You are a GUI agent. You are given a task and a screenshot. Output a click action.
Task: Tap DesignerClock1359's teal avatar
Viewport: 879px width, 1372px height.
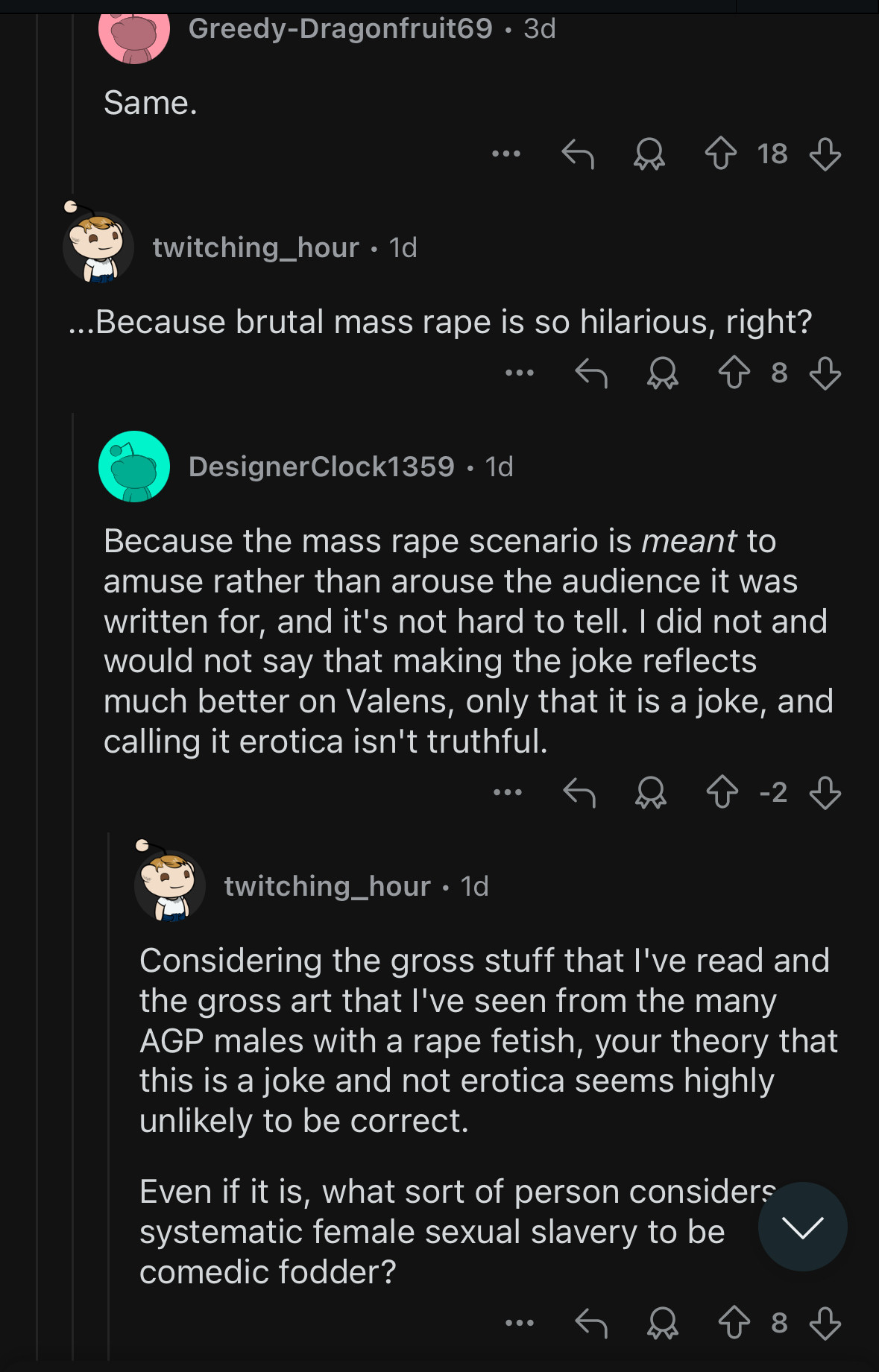[x=134, y=467]
